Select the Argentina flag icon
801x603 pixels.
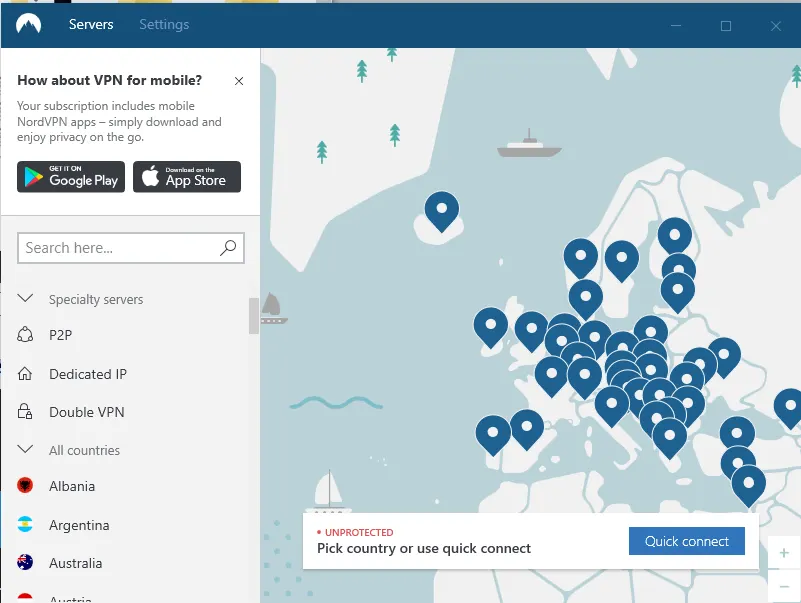26,525
